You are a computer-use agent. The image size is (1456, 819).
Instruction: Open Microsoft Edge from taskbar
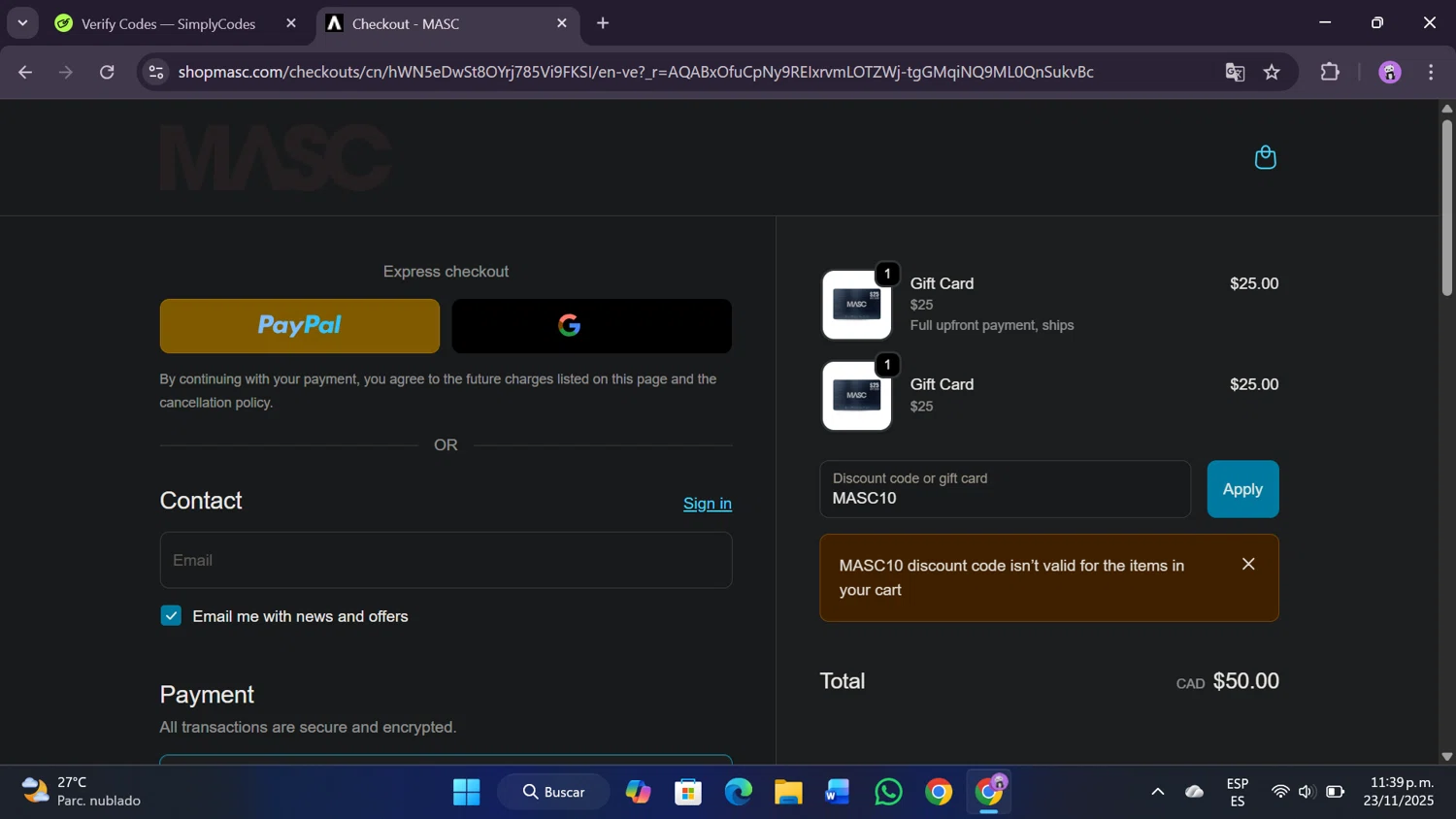pos(739,792)
